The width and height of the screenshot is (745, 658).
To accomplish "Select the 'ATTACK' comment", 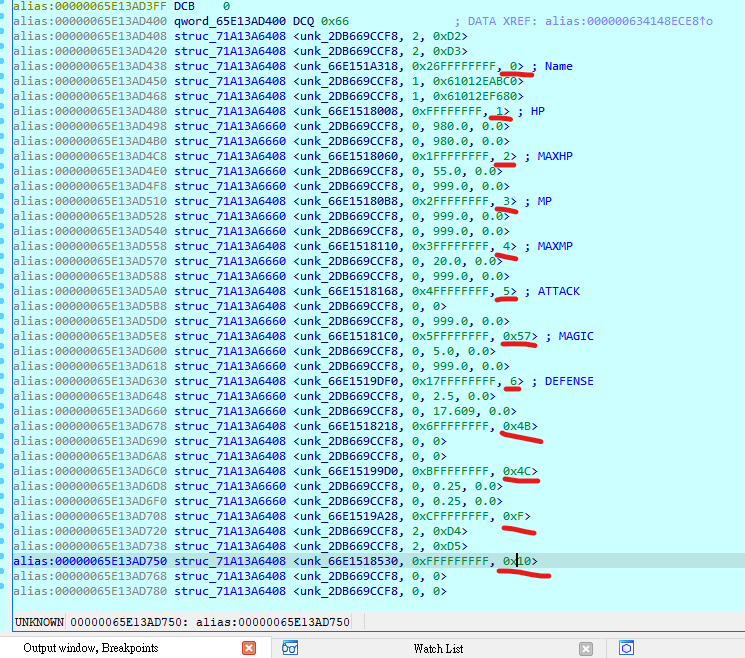I will (559, 291).
